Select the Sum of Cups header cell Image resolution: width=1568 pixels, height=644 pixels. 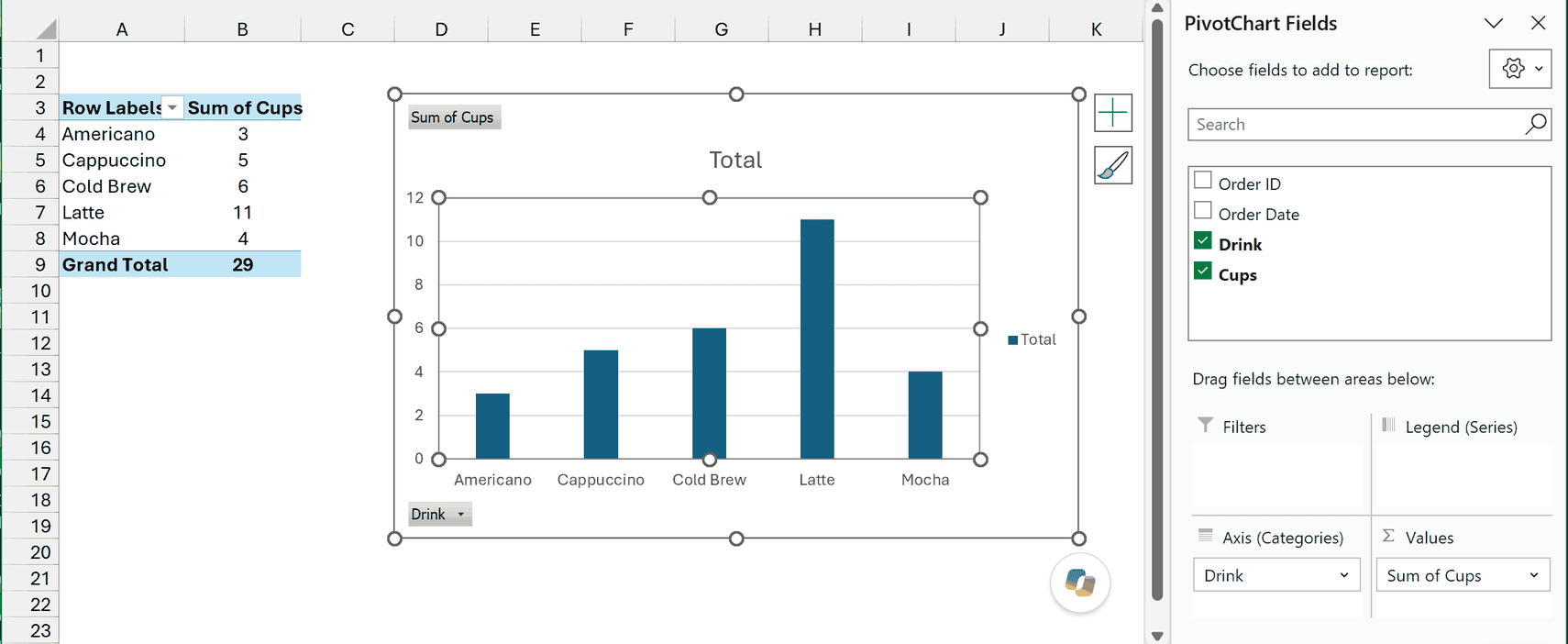click(243, 107)
